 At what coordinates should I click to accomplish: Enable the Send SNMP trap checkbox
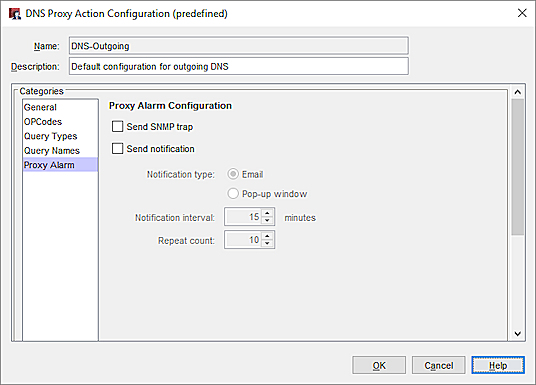pyautogui.click(x=117, y=127)
